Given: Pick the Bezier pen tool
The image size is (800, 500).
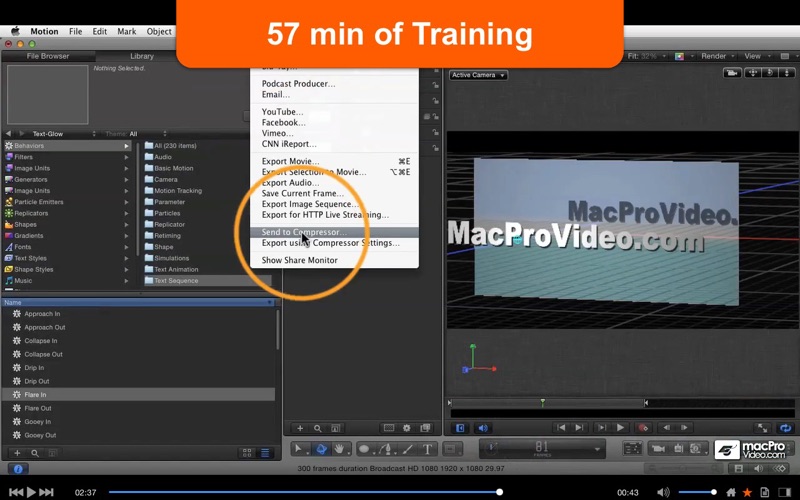Looking at the screenshot, I should 386,449.
